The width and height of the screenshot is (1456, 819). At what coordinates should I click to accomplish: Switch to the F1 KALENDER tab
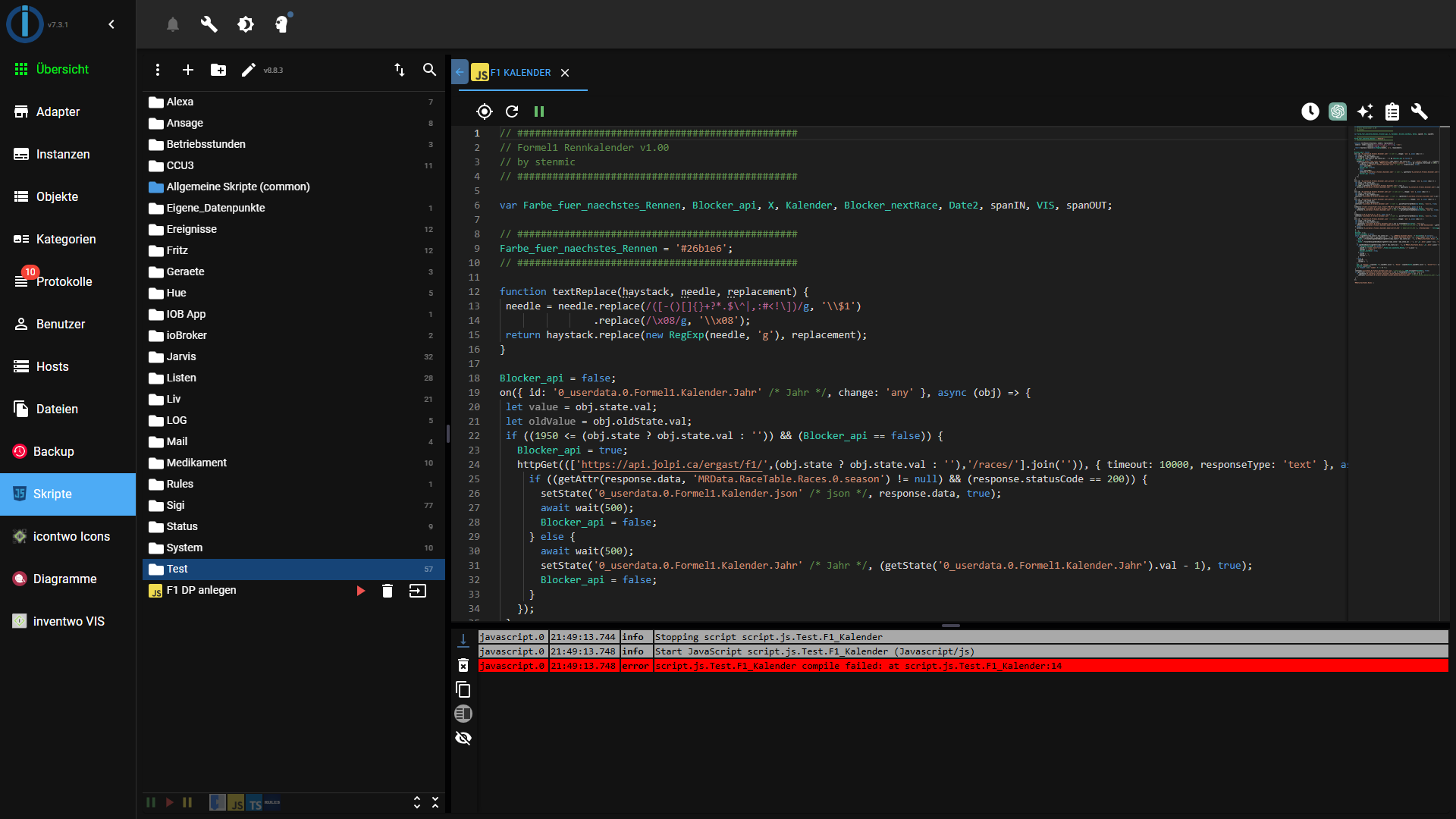[x=521, y=73]
